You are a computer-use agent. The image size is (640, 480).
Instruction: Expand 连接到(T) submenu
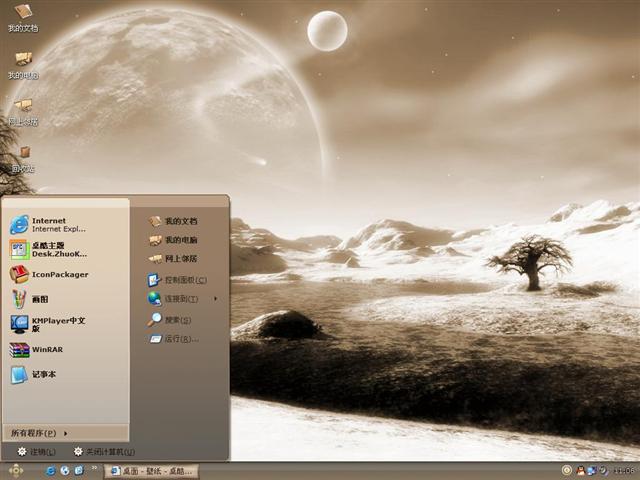(182, 299)
